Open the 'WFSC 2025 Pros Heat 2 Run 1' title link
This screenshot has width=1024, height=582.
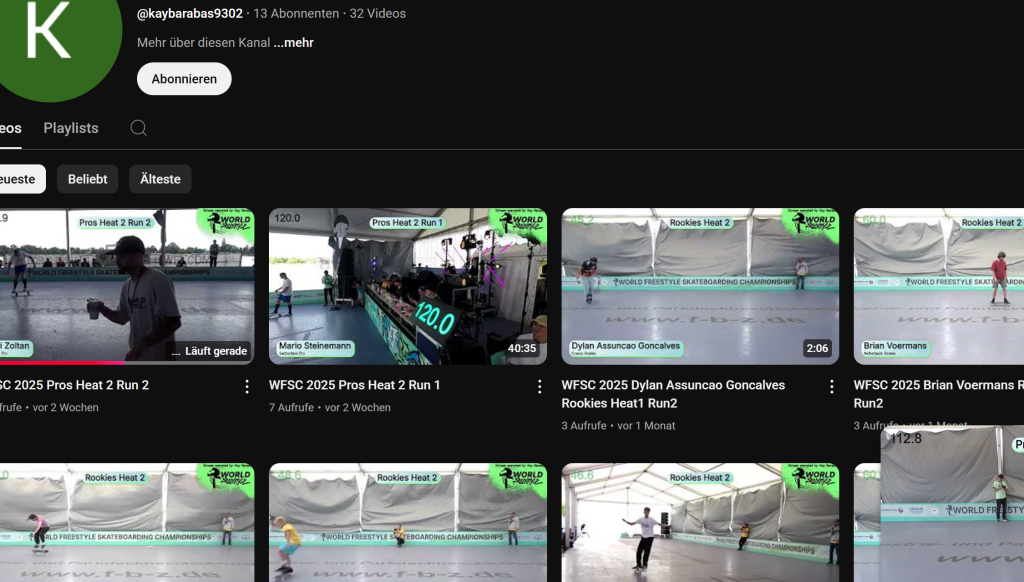(x=354, y=385)
